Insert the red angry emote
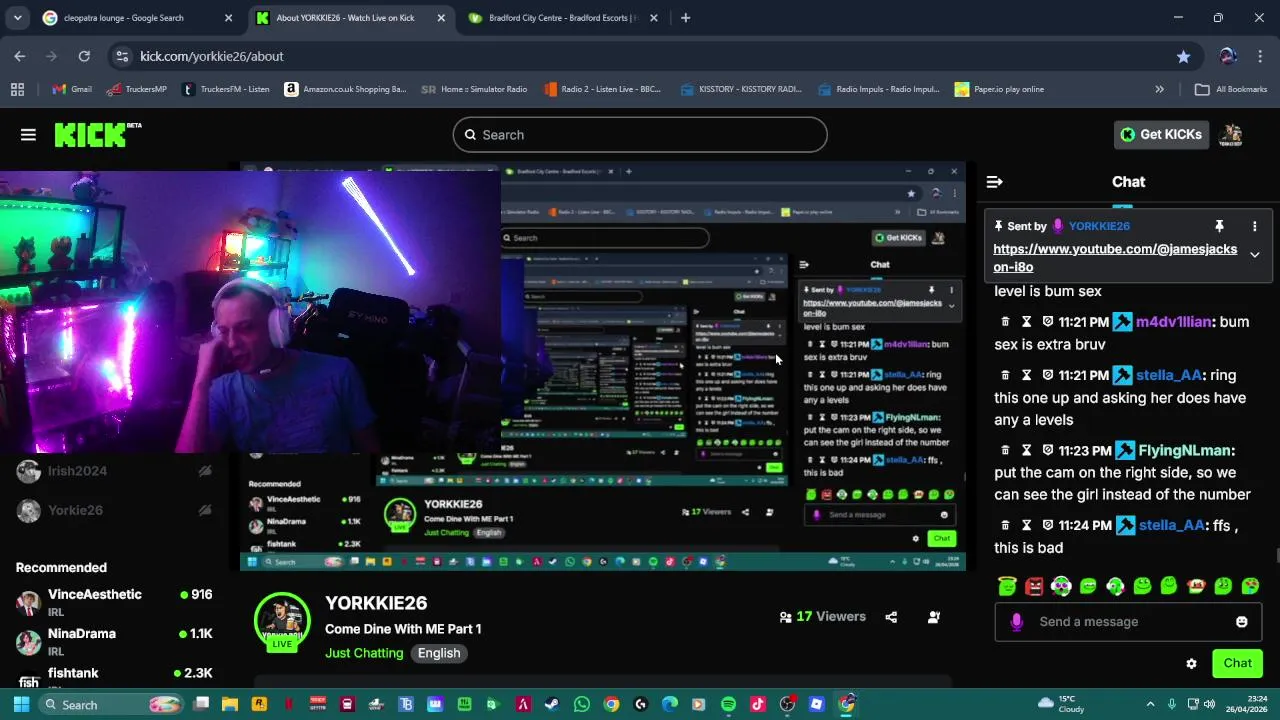The width and height of the screenshot is (1280, 720). pyautogui.click(x=1034, y=586)
